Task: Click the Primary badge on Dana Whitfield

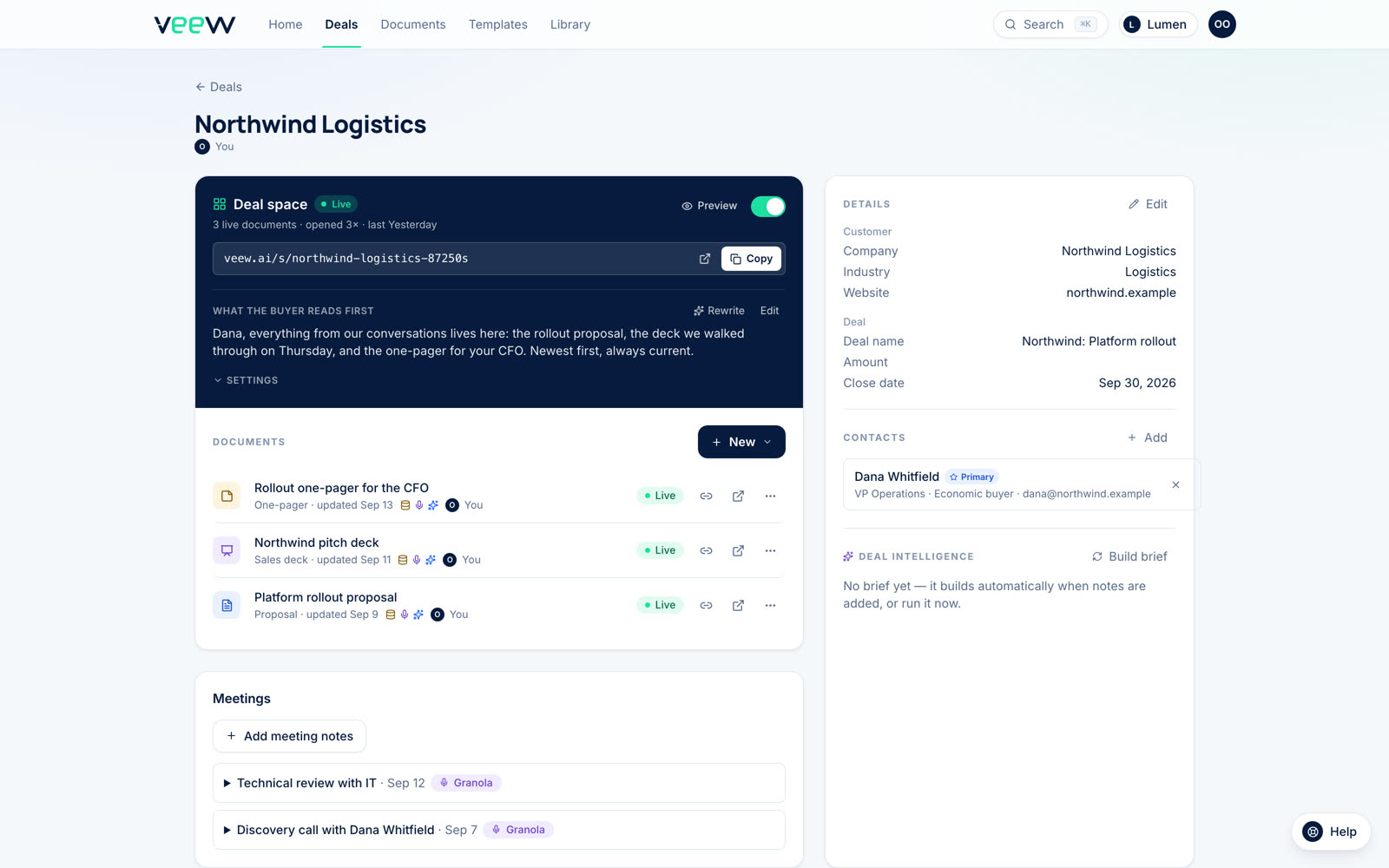Action: [x=971, y=477]
